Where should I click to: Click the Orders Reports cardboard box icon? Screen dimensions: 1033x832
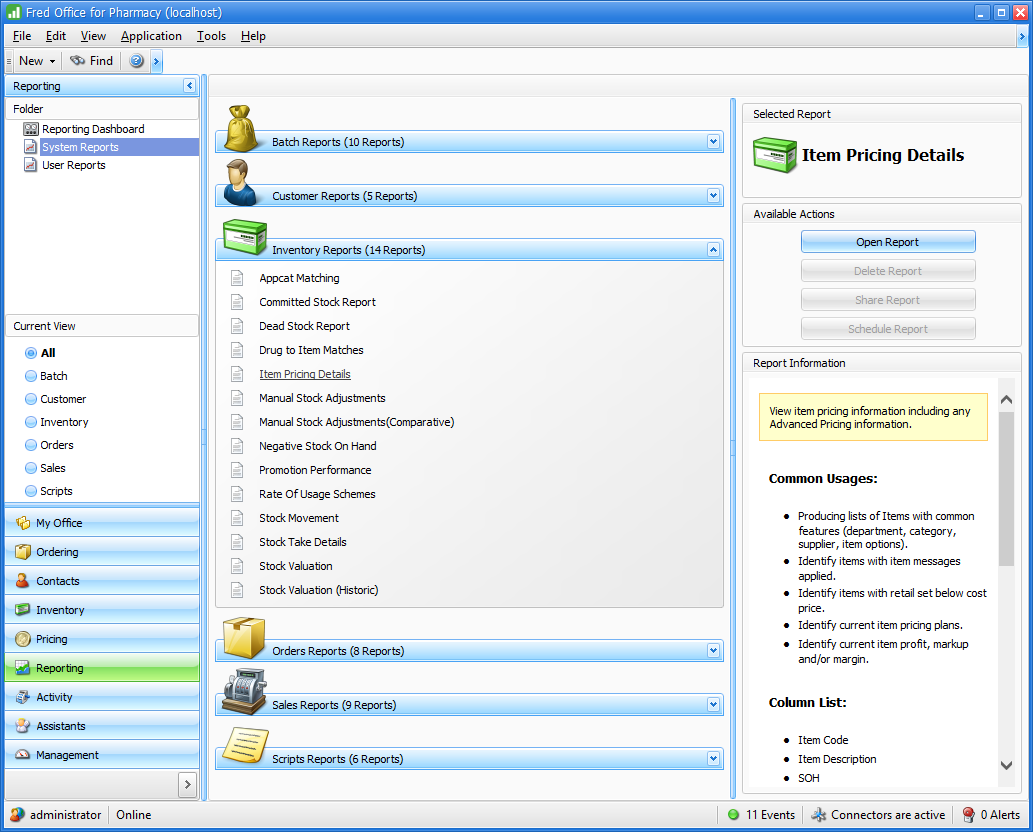click(243, 638)
